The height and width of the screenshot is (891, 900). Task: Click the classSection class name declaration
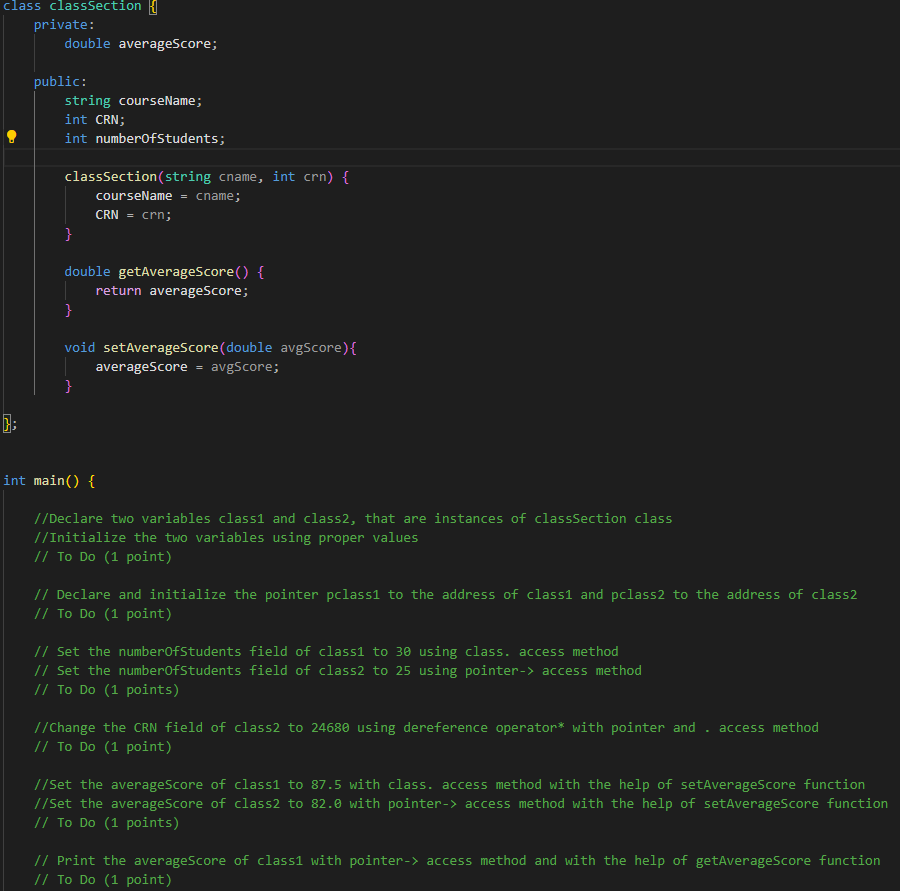click(93, 7)
